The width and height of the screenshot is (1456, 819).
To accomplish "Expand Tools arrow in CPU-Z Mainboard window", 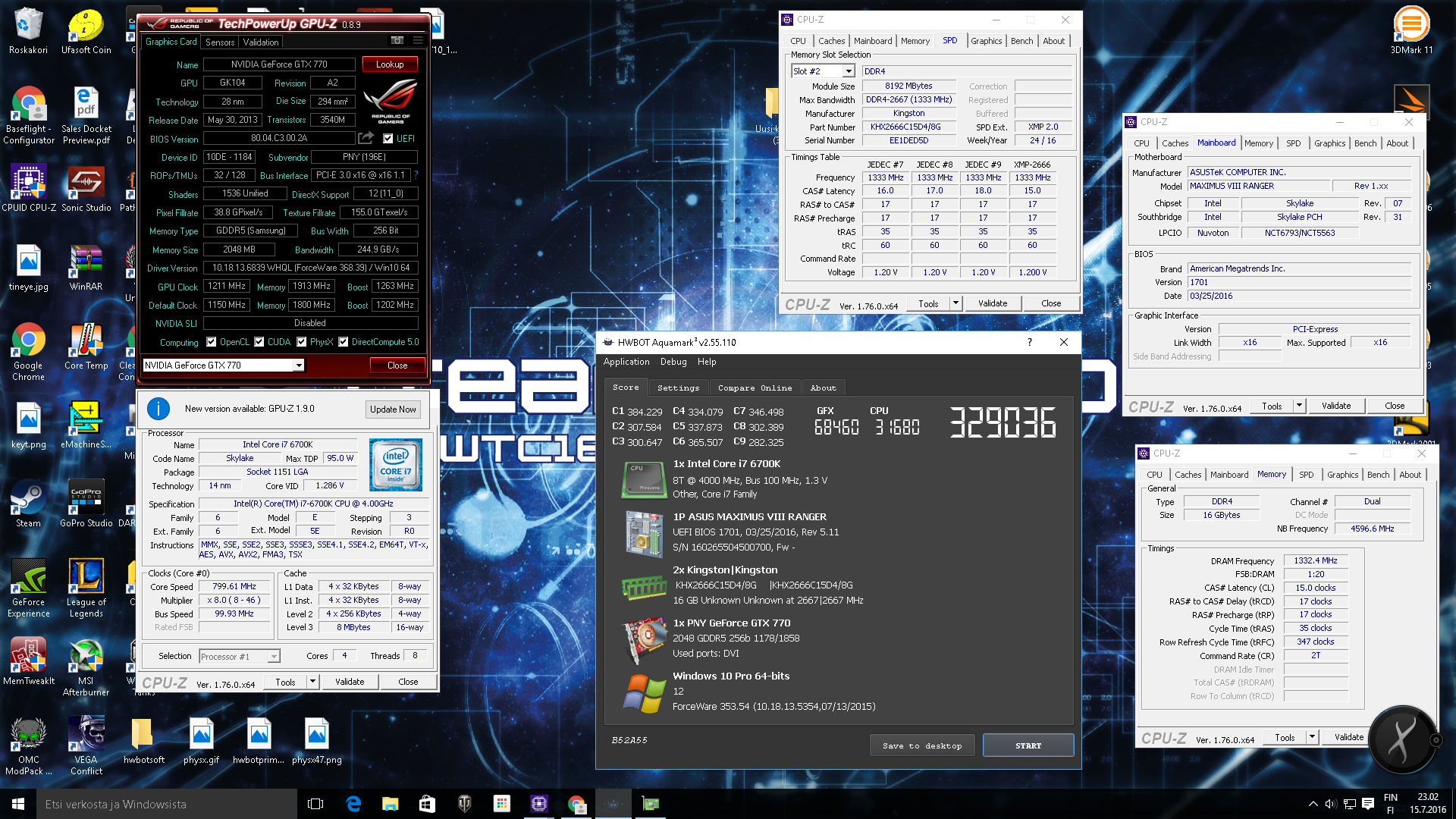I will coord(1299,406).
